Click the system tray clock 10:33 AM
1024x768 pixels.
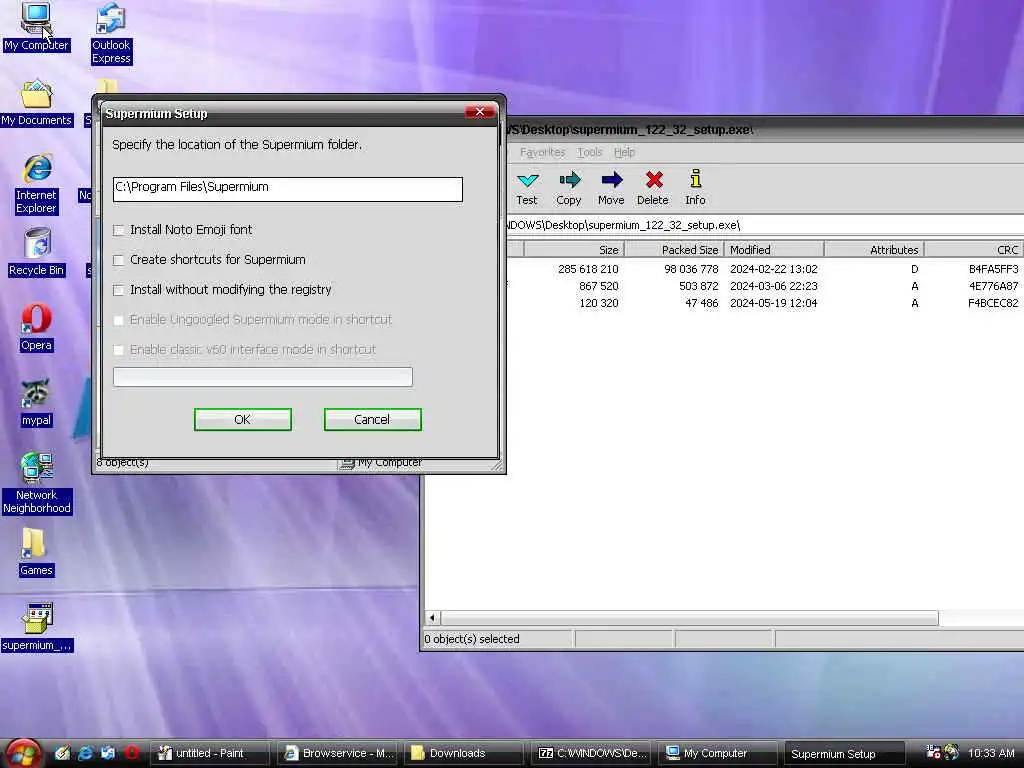tap(991, 753)
